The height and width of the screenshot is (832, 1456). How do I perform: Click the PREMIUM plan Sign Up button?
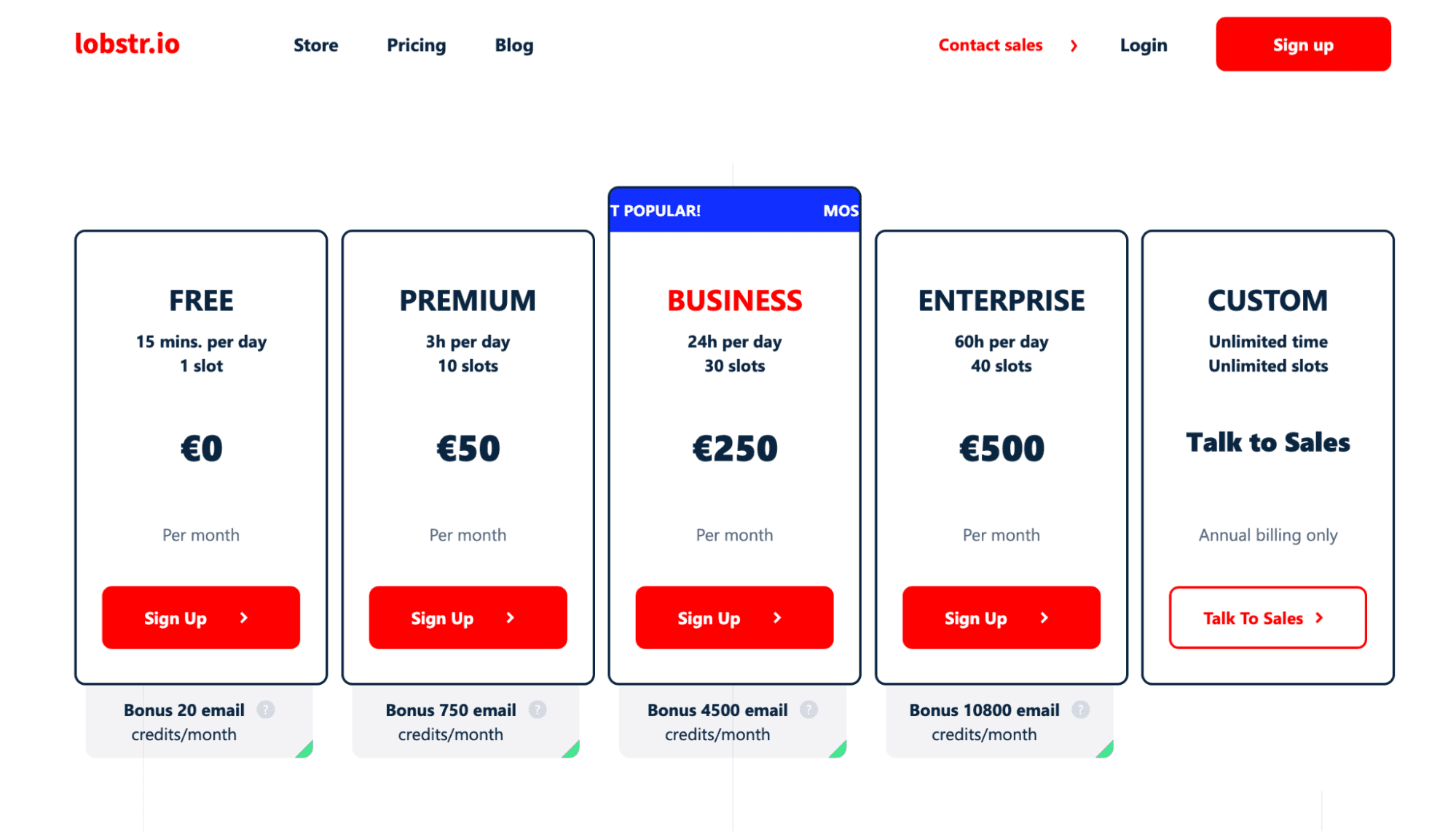pos(468,617)
